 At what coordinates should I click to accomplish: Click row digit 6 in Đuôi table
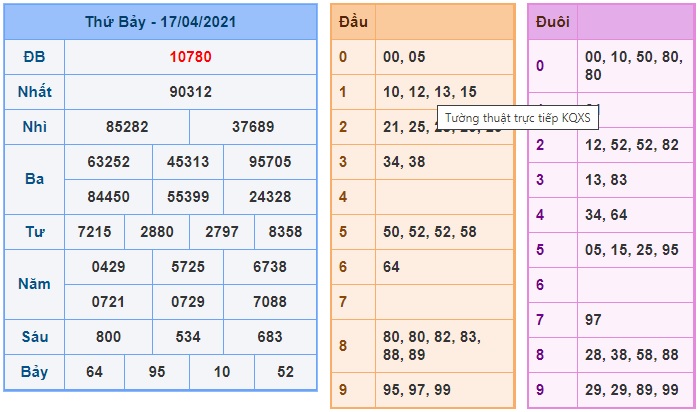pyautogui.click(x=540, y=285)
